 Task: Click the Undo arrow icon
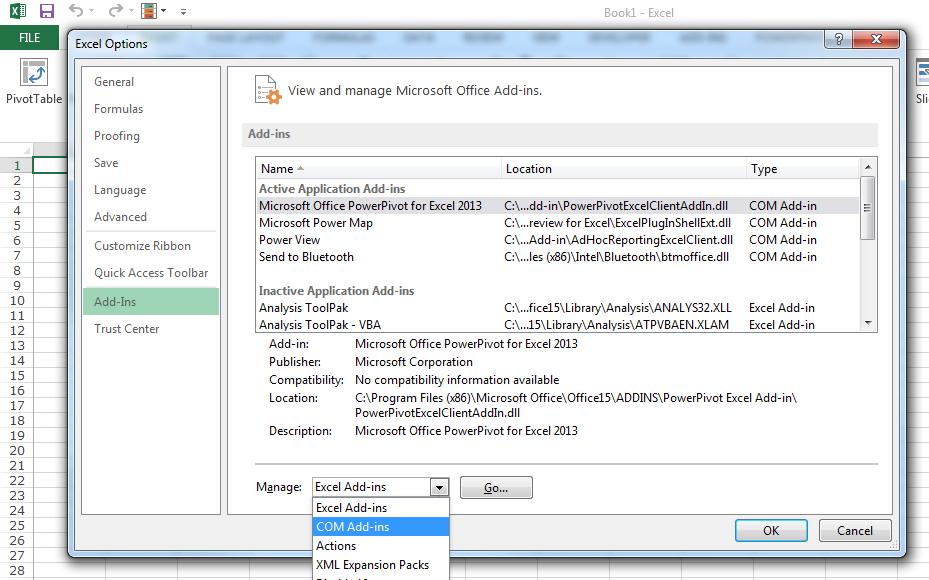tap(75, 10)
